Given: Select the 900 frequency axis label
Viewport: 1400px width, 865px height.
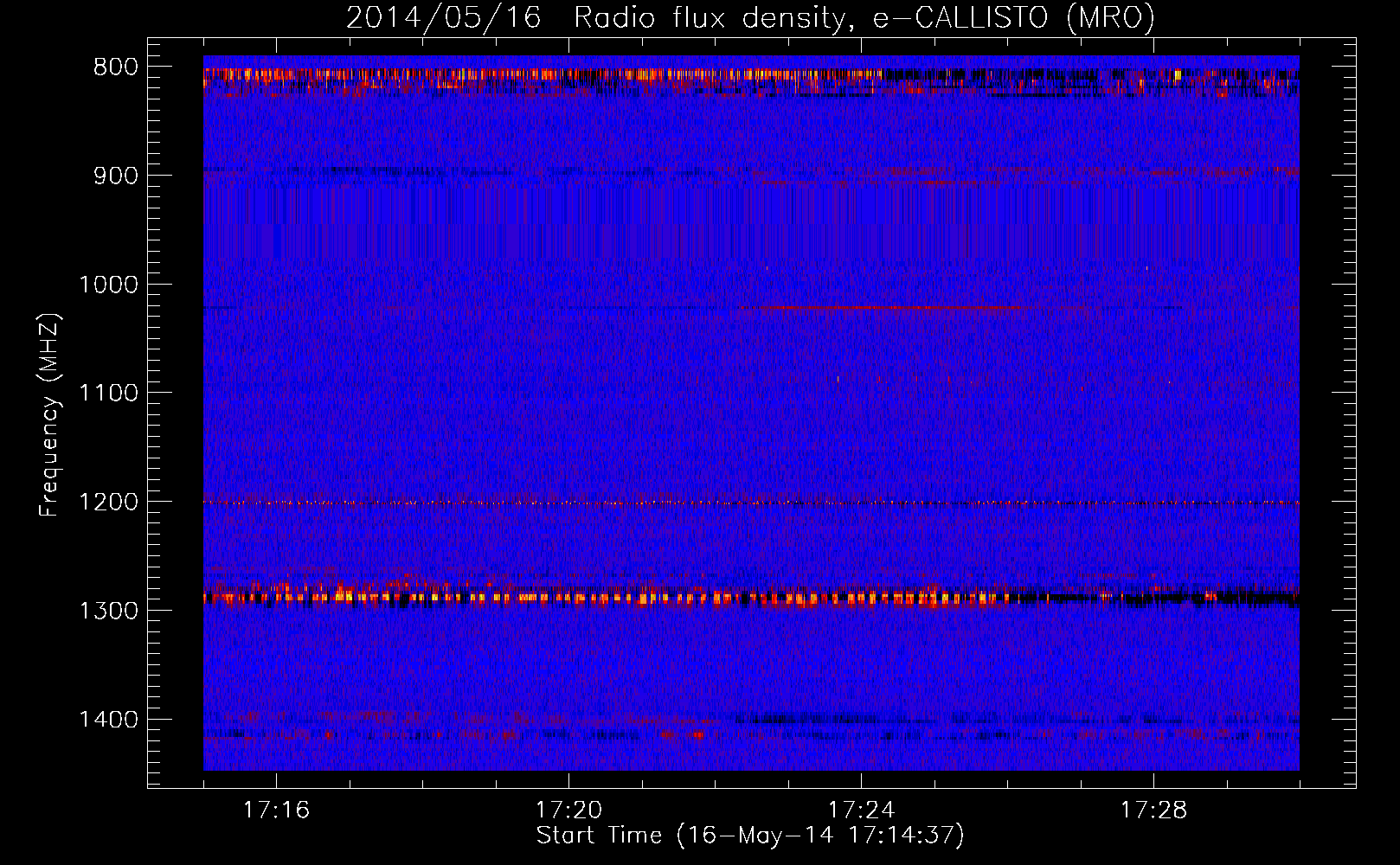Looking at the screenshot, I should [x=115, y=176].
